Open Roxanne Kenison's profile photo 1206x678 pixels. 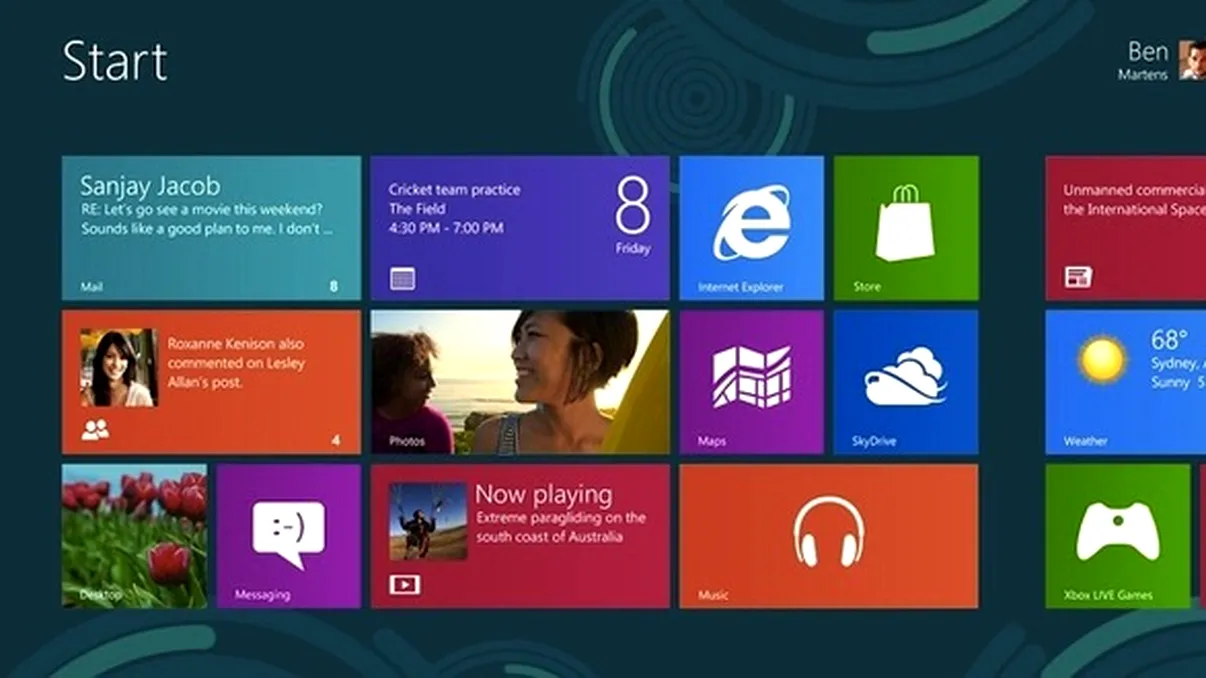pos(119,367)
